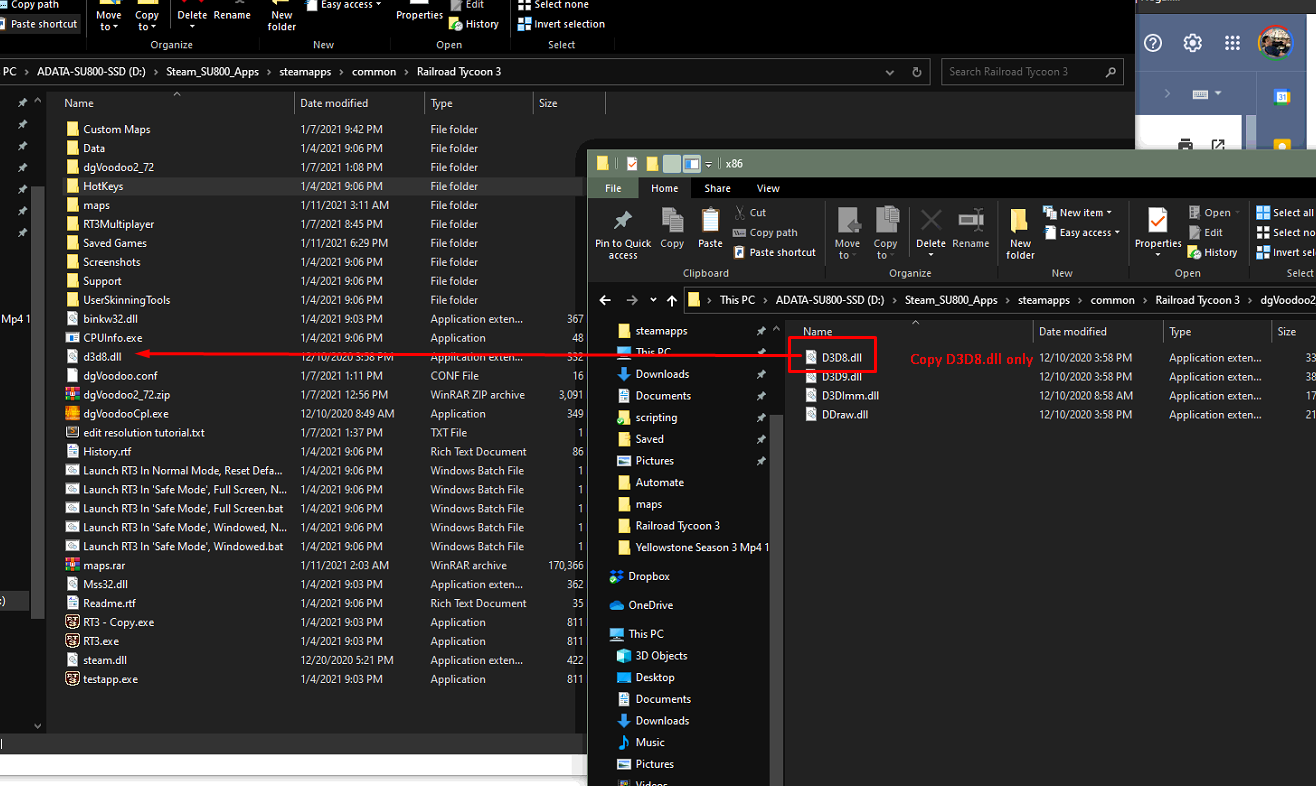Click Paste shortcut in the x86 window ribbon
Screen dimensions: 1316x786
[774, 252]
